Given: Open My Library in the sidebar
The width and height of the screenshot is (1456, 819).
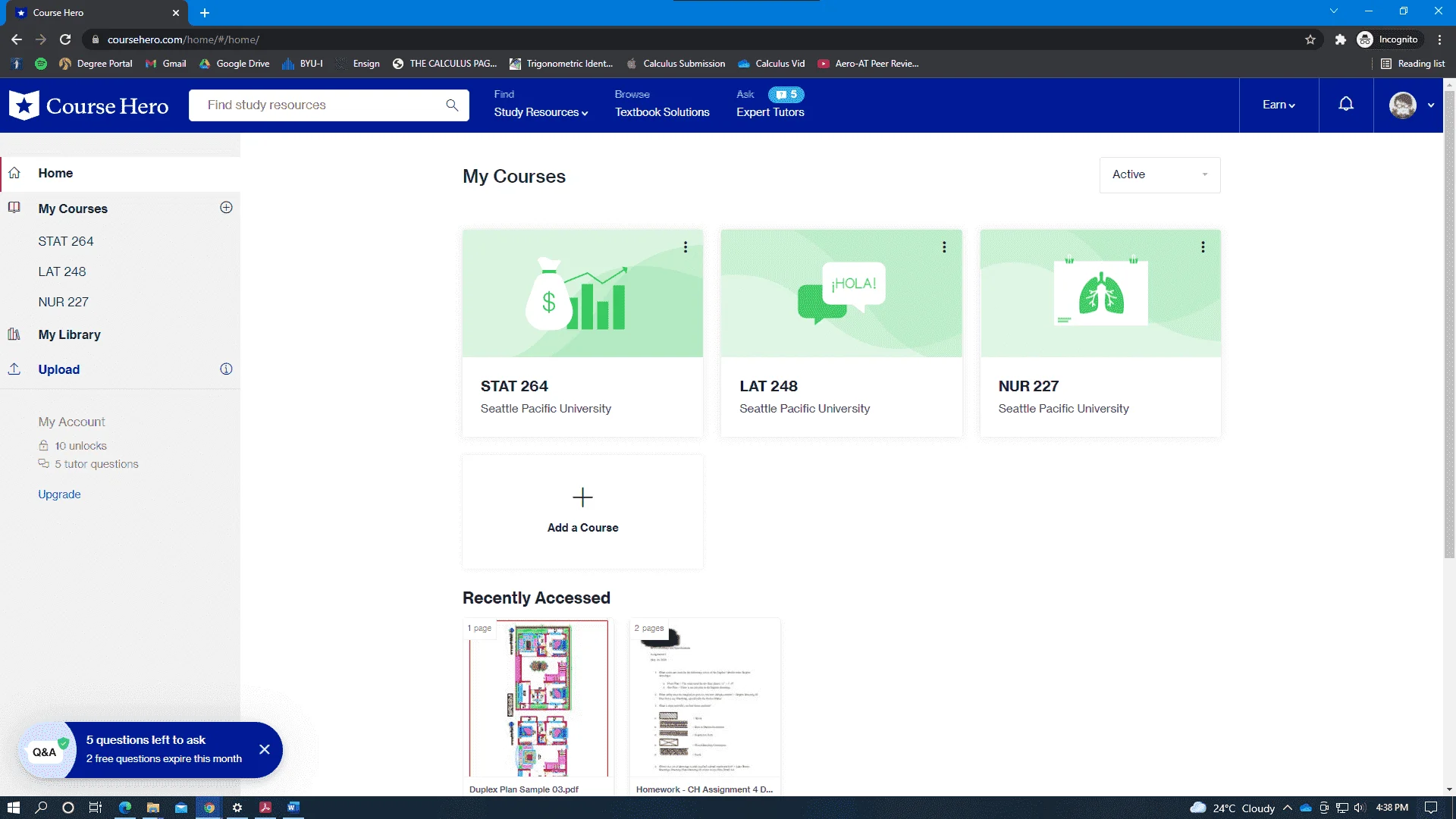Looking at the screenshot, I should point(69,334).
